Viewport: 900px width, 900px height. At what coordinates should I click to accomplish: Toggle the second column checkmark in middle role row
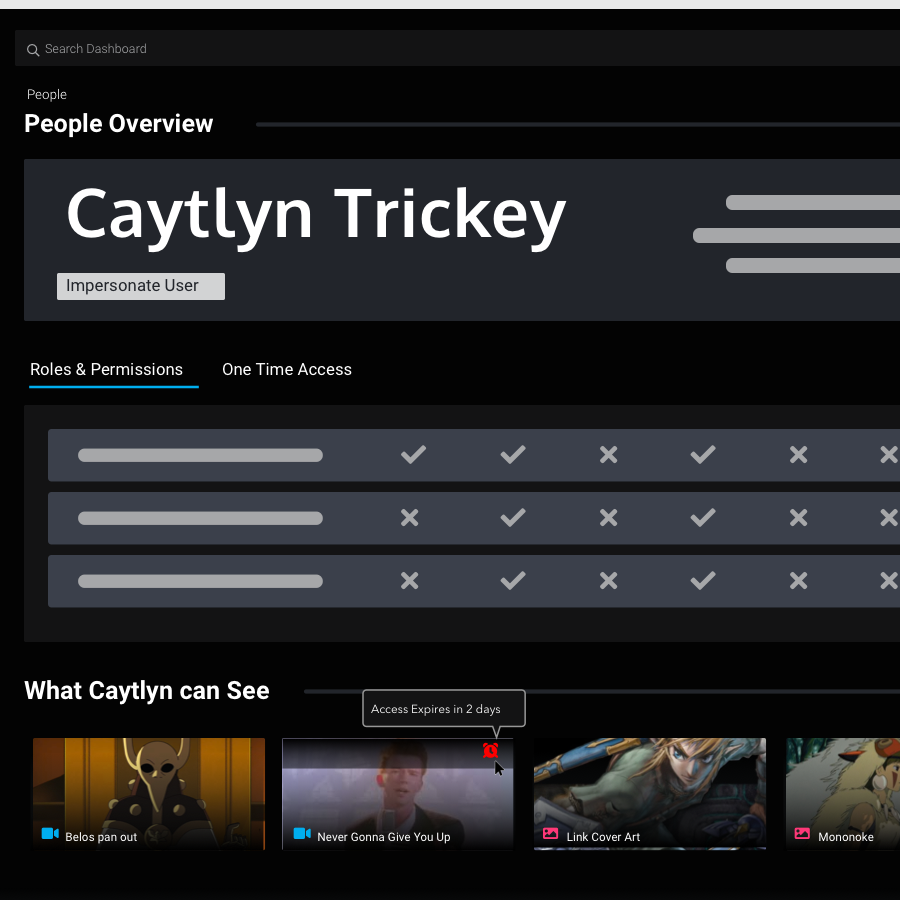tap(513, 518)
